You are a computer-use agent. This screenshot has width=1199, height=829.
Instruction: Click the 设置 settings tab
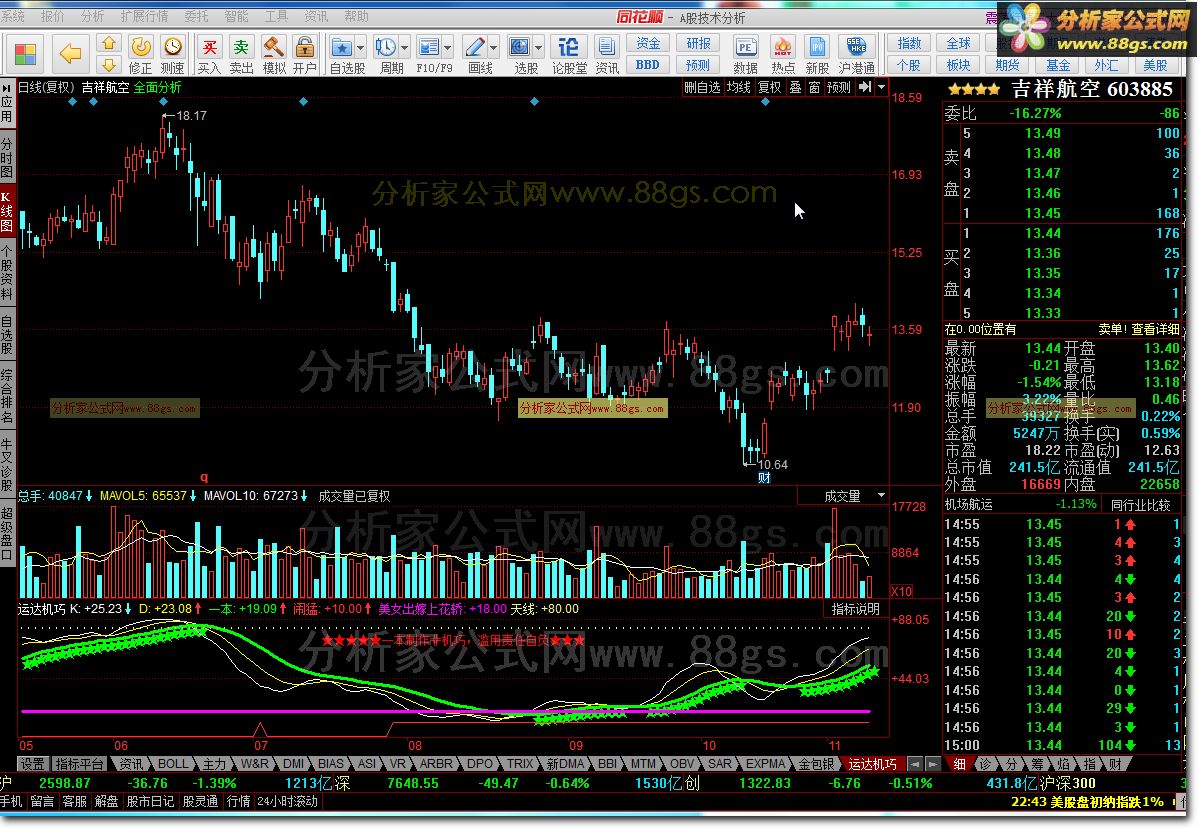pos(32,763)
